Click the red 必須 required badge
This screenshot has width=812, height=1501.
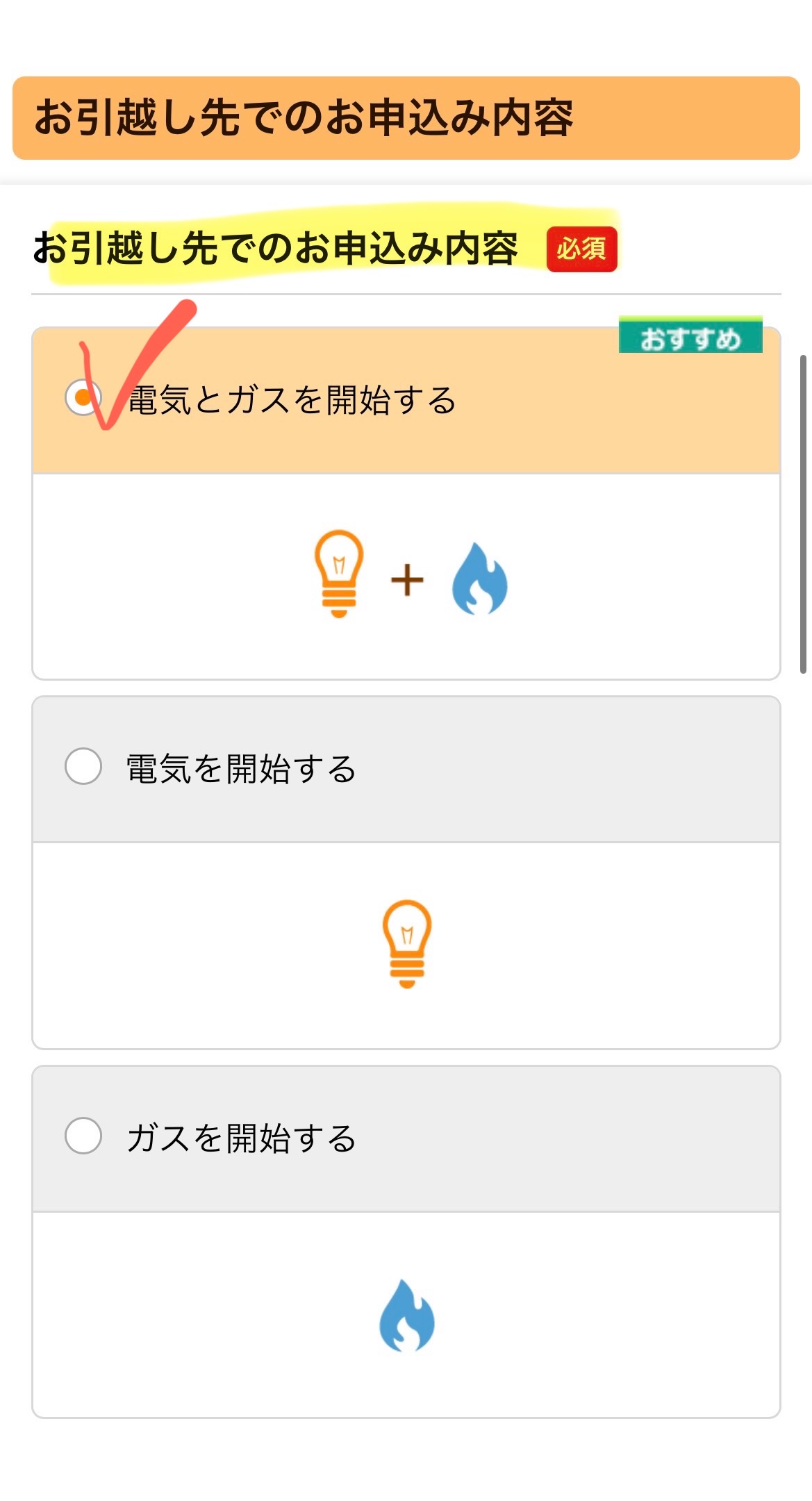[582, 249]
